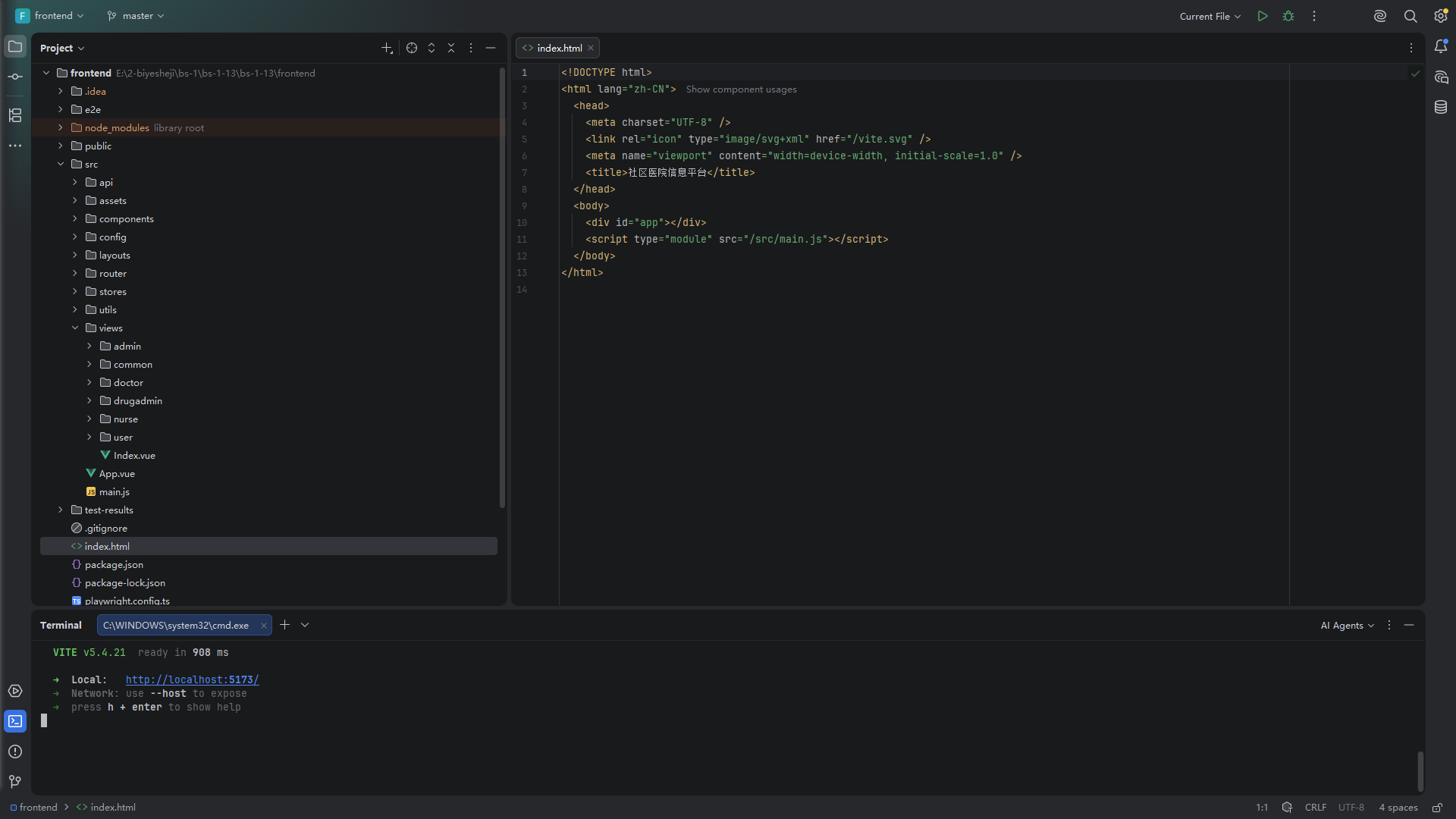This screenshot has width=1456, height=819.
Task: Collapse all Project tree nodes
Action: 451,48
